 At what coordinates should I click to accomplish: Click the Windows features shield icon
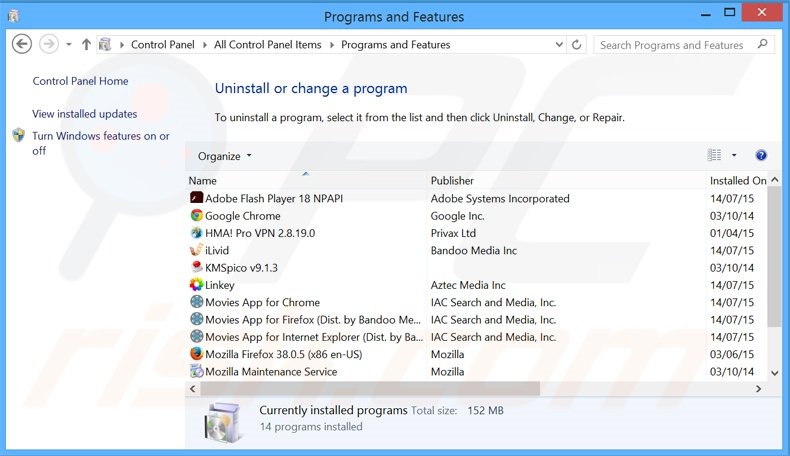(x=19, y=136)
